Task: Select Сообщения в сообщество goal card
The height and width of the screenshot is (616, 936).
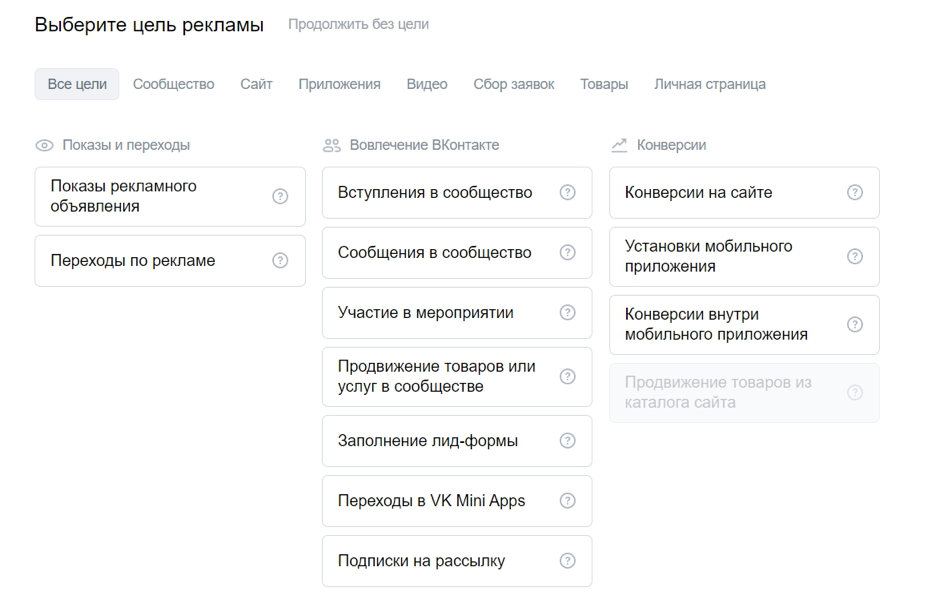Action: pos(457,253)
